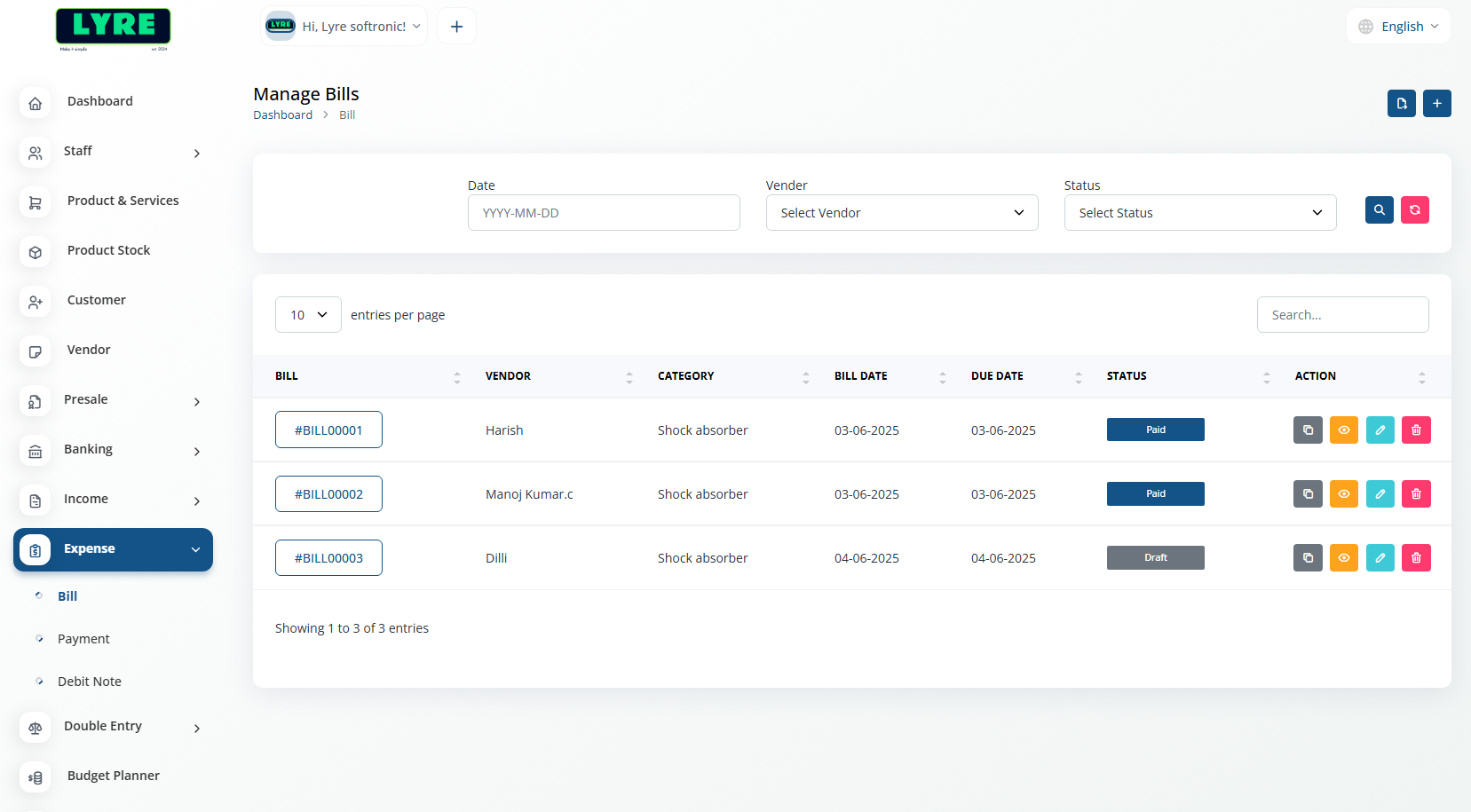This screenshot has width=1471, height=812.
Task: Expand the Banking menu in sidebar
Action: click(113, 450)
